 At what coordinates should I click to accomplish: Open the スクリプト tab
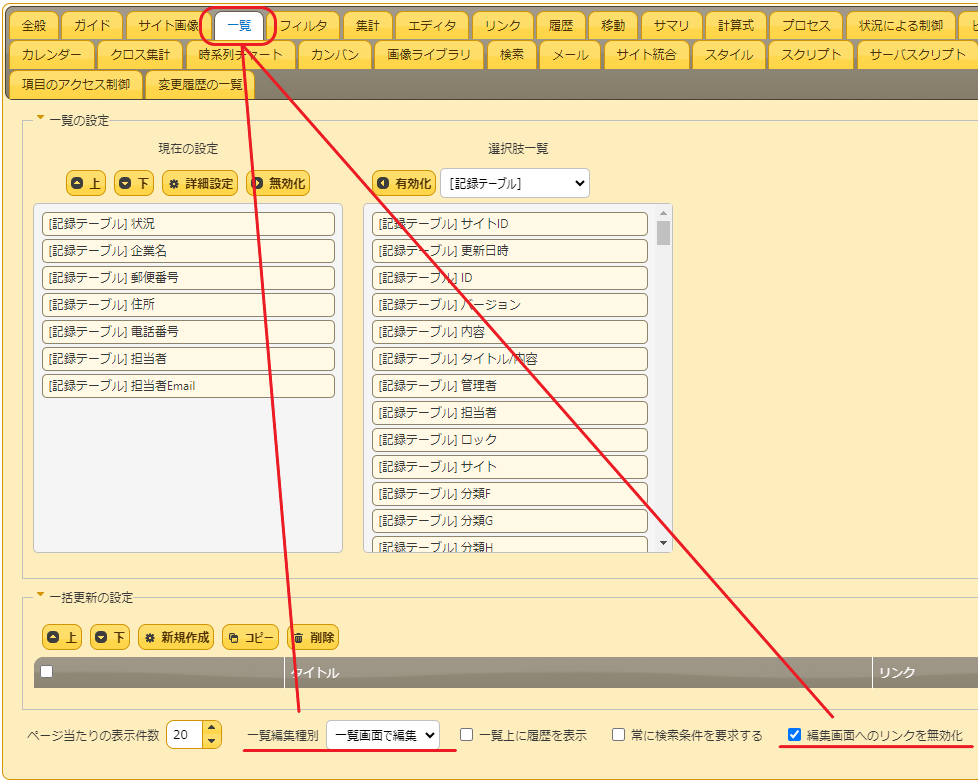click(811, 55)
